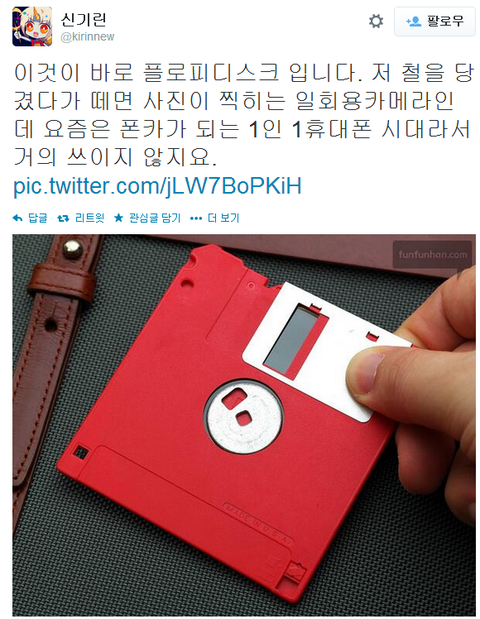Open the @kirinnew handle link

click(87, 37)
